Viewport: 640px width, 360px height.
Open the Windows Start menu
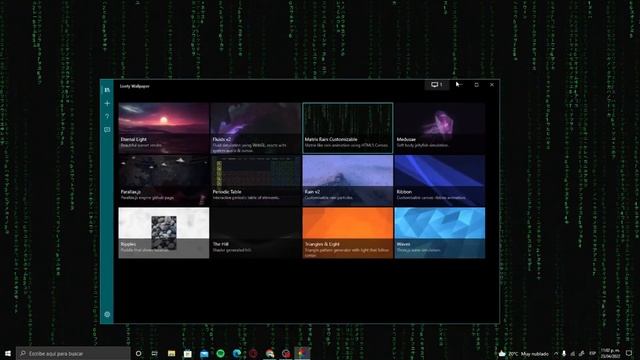tap(8, 353)
